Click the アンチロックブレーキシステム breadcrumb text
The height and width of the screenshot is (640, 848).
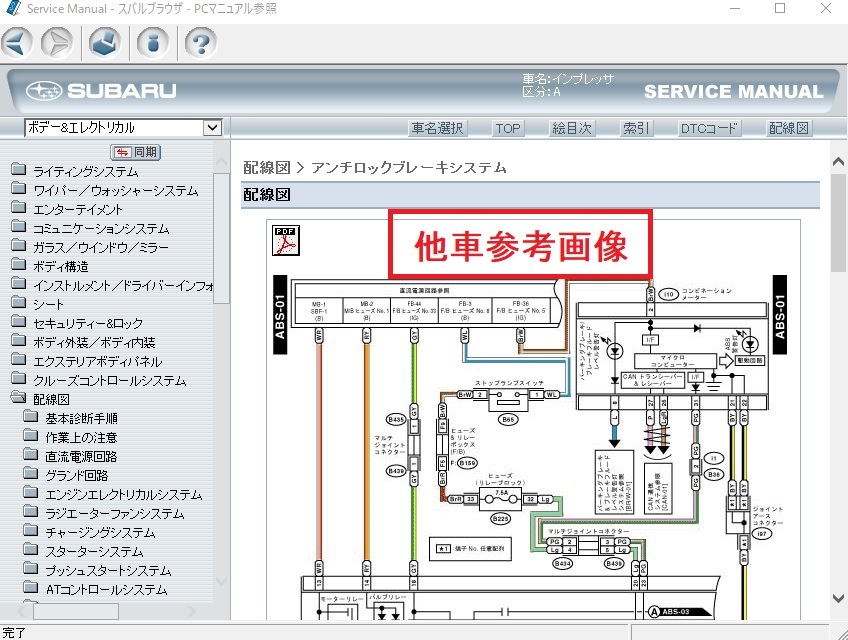coord(409,168)
